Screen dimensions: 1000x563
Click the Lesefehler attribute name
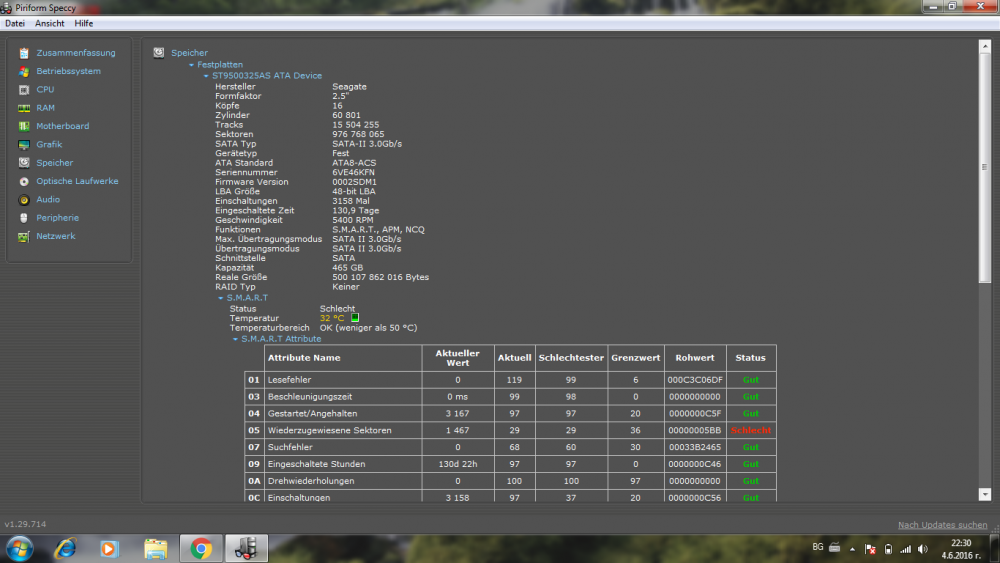[x=290, y=380]
